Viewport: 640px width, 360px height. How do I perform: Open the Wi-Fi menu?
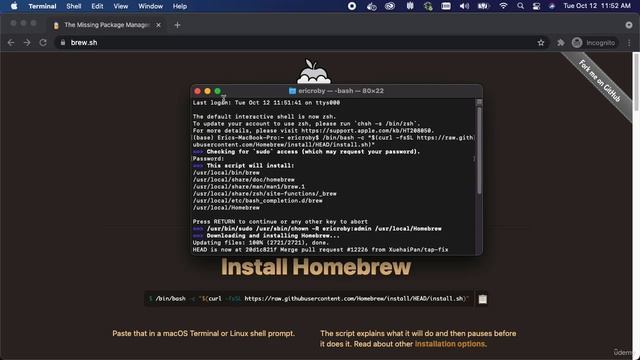(x=503, y=6)
